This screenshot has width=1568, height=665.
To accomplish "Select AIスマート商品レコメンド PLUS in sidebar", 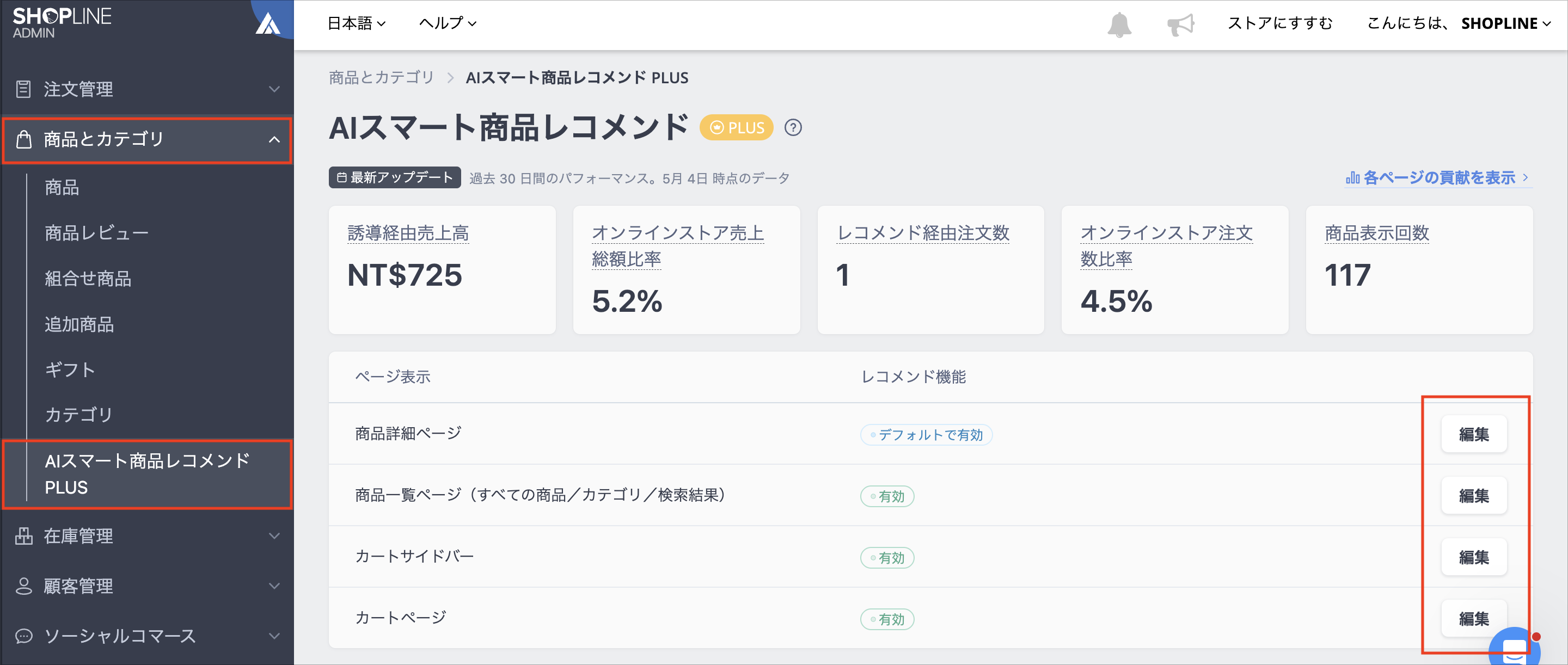I will point(148,474).
